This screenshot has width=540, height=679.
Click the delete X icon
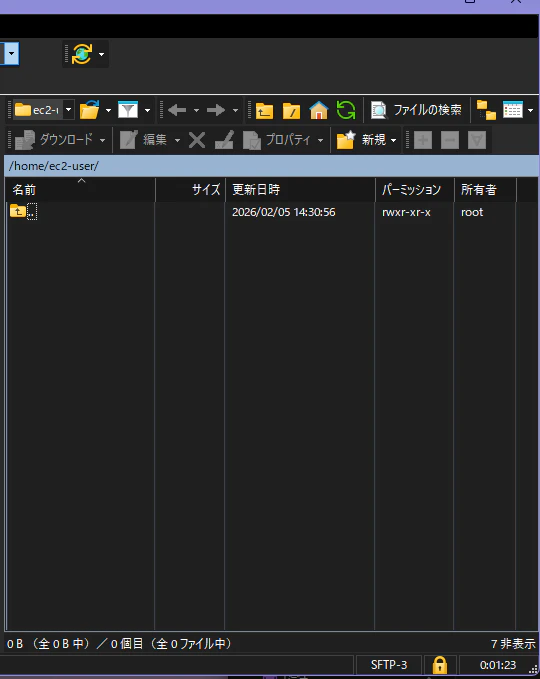point(197,140)
